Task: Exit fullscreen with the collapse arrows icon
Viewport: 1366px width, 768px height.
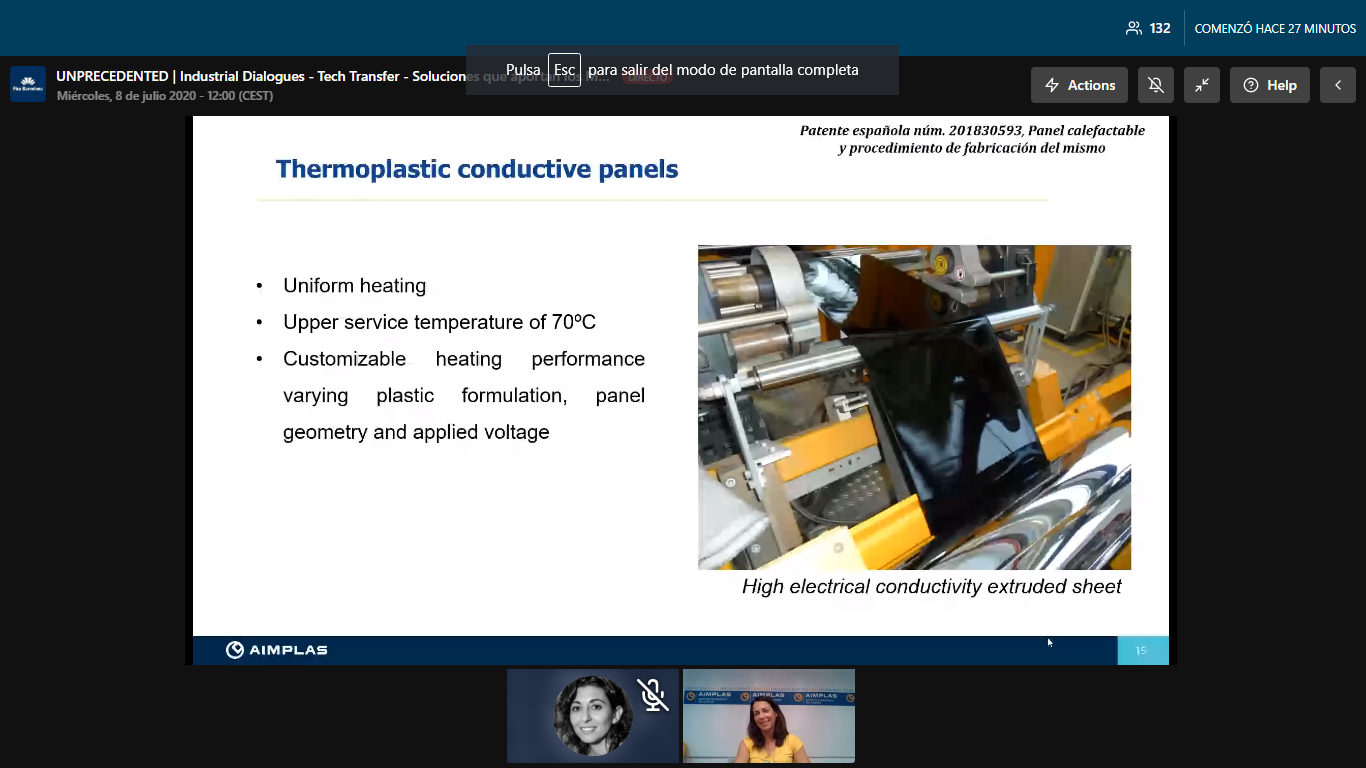Action: (x=1202, y=85)
